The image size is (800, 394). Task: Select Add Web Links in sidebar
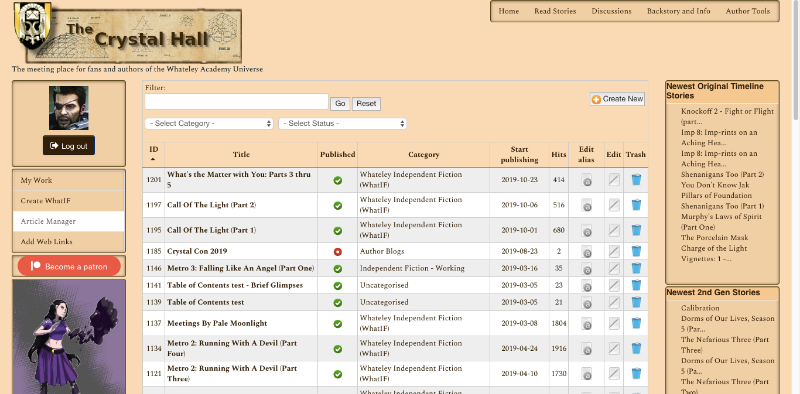68,242
